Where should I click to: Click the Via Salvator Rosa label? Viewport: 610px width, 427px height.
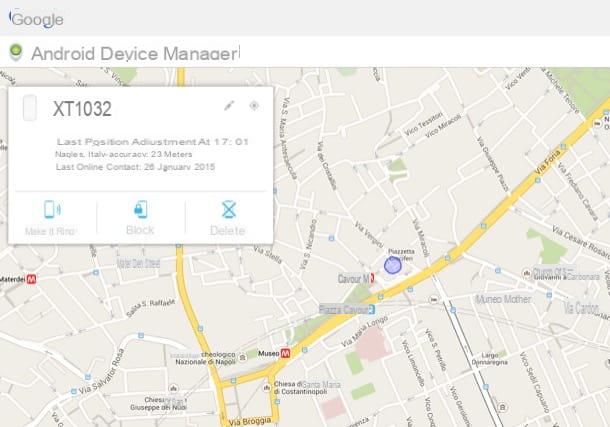(x=102, y=371)
